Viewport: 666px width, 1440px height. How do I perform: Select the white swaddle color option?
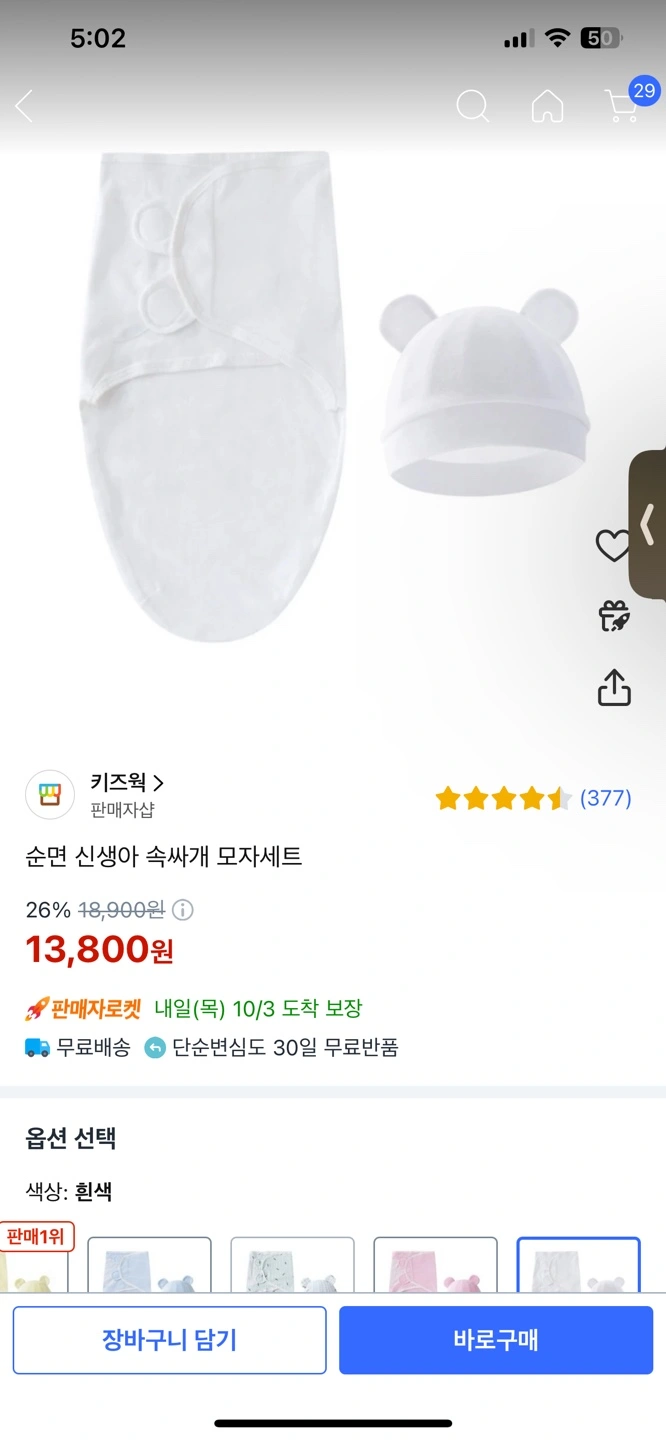578,1266
